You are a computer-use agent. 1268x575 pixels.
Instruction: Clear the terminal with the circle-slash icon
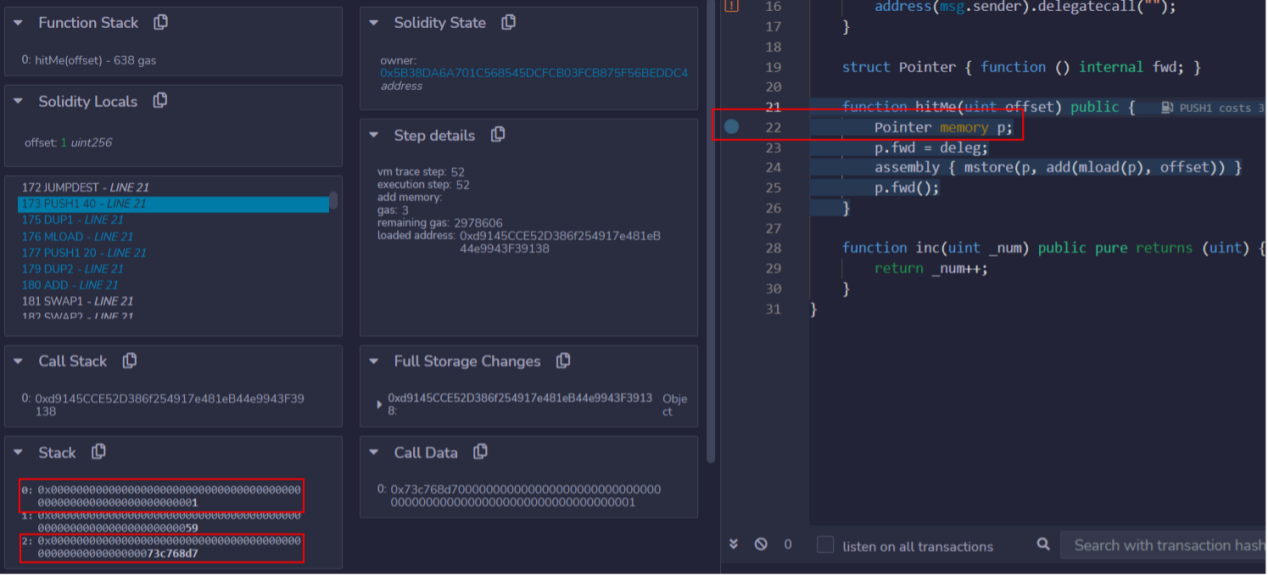pyautogui.click(x=761, y=545)
